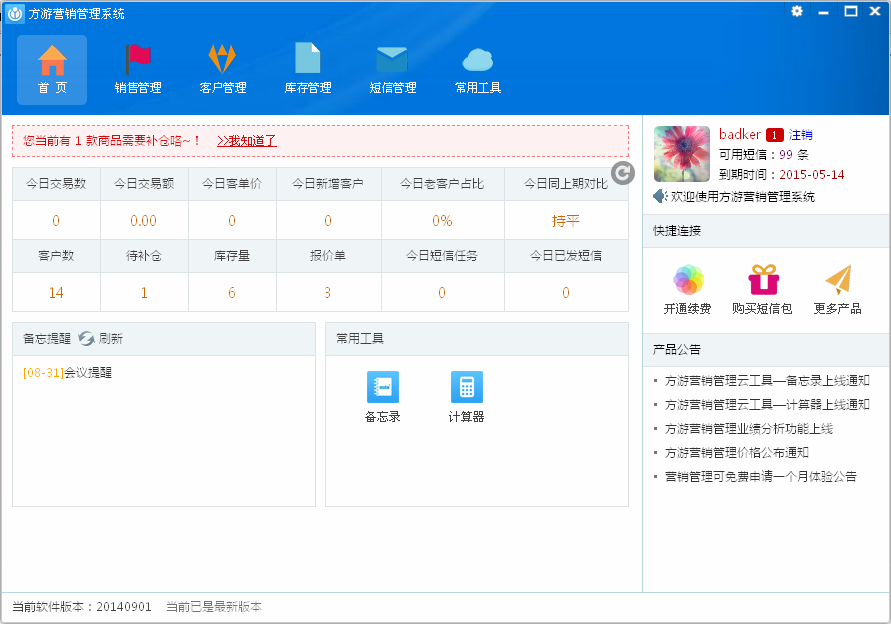Click the 今日老客户占比 value 0%
Screen dimensions: 891x624
tap(442, 221)
